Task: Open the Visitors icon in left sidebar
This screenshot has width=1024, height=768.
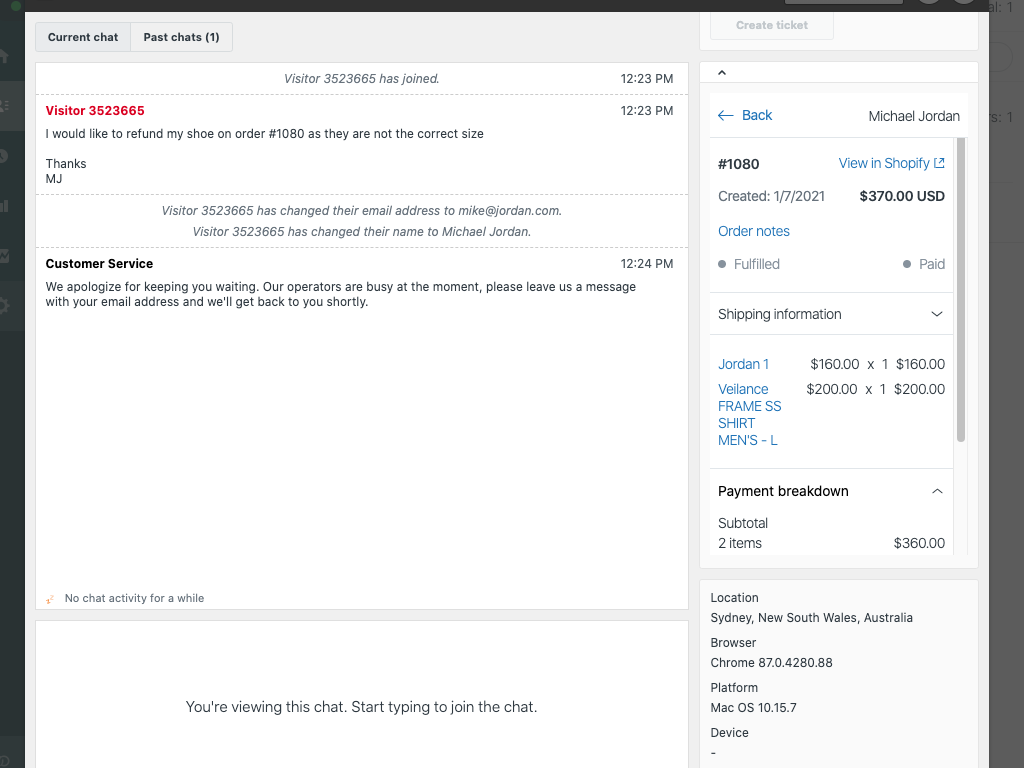Action: pyautogui.click(x=5, y=105)
